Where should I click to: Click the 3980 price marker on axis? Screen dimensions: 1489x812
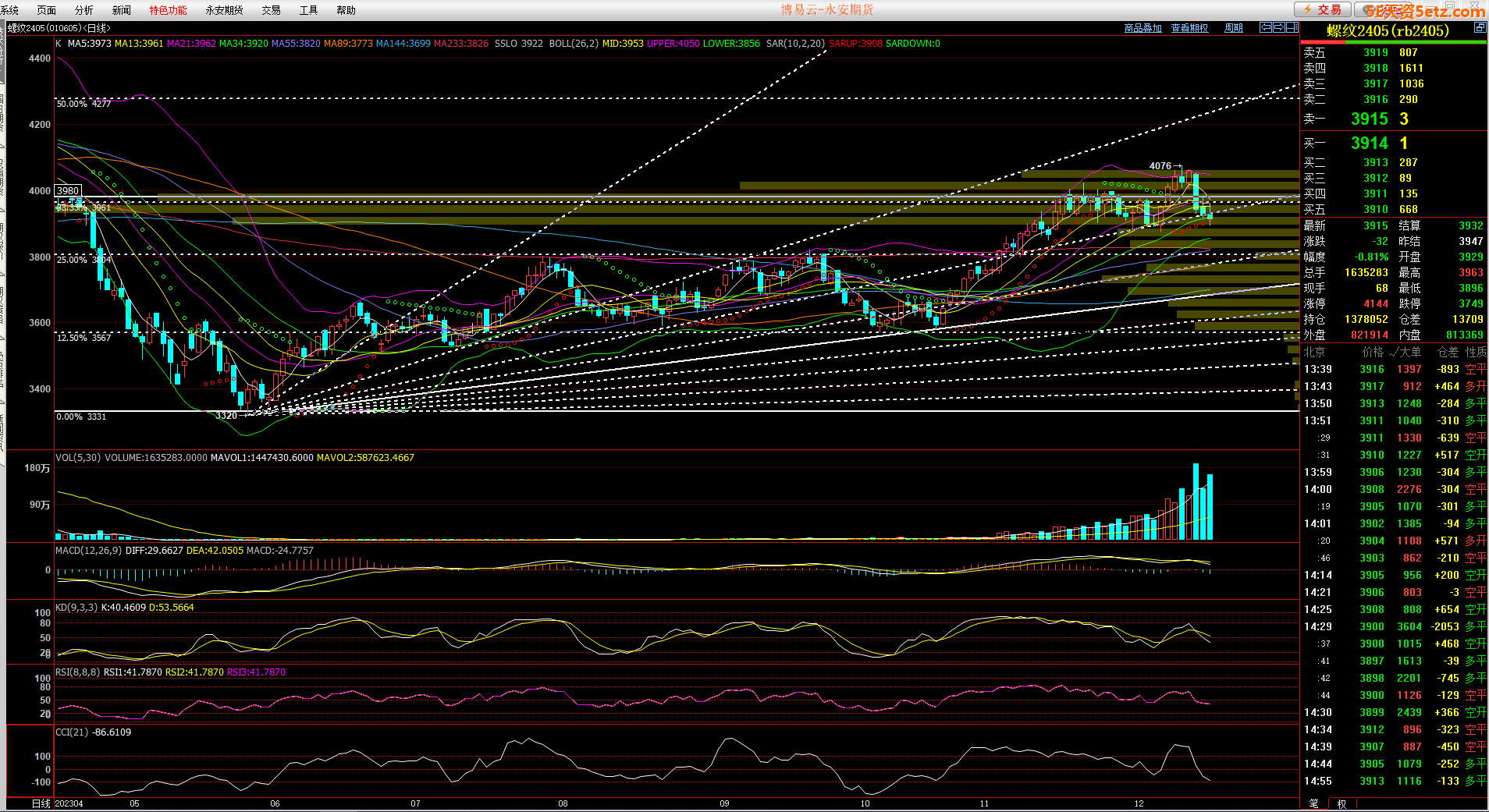point(68,190)
